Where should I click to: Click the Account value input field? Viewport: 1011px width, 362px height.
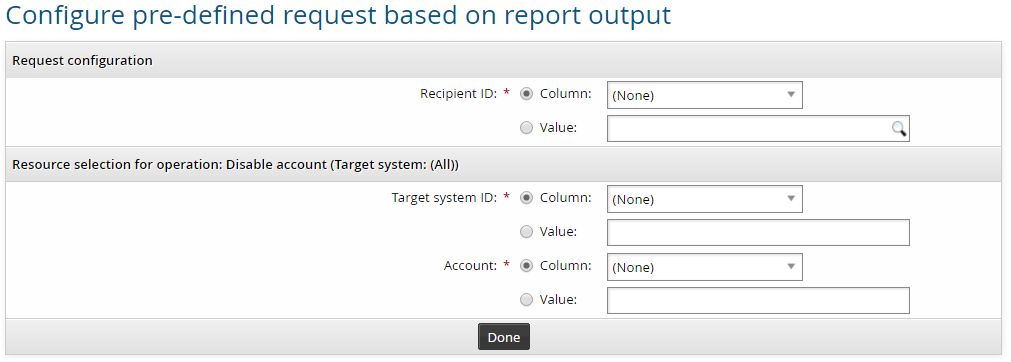click(758, 300)
